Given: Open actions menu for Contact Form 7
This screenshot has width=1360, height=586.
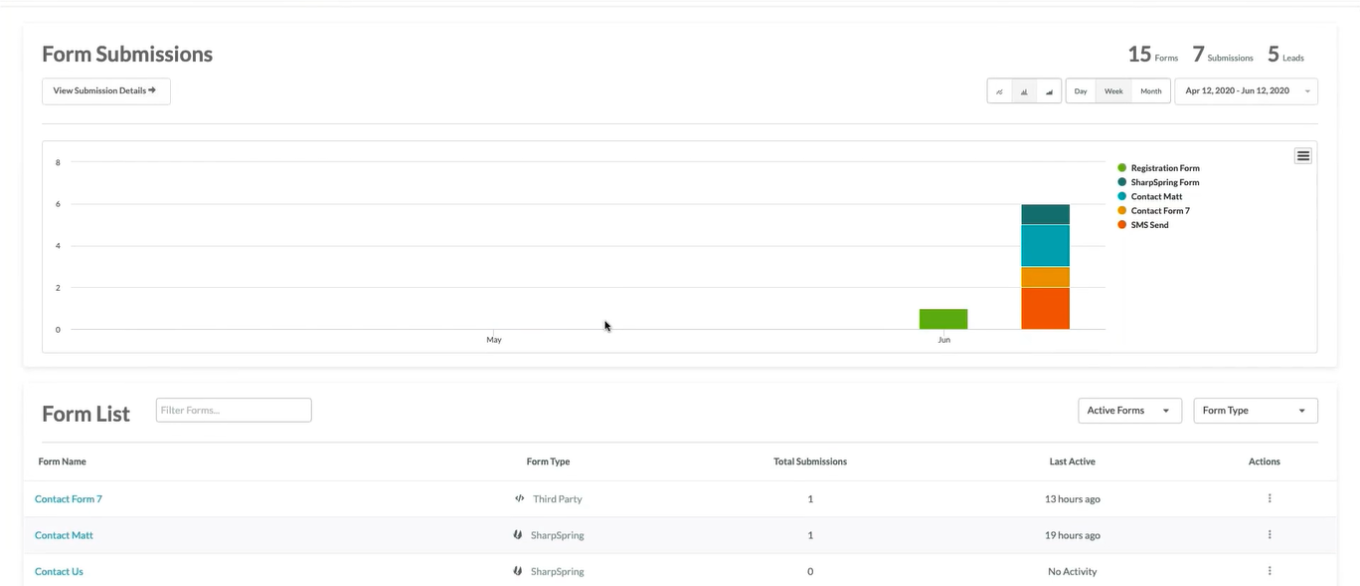Looking at the screenshot, I should tap(1269, 498).
